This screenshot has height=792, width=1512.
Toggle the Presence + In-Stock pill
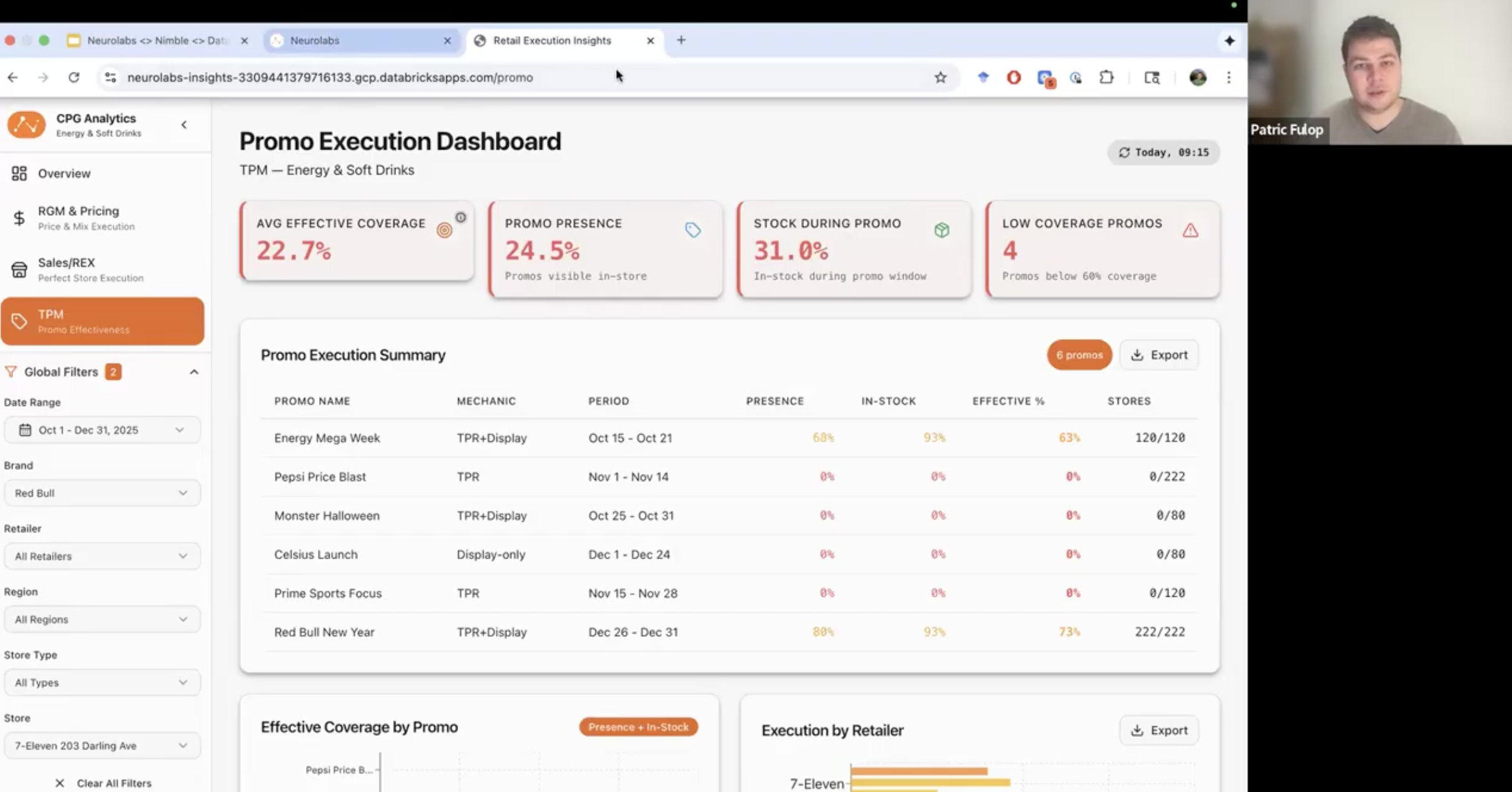point(638,727)
